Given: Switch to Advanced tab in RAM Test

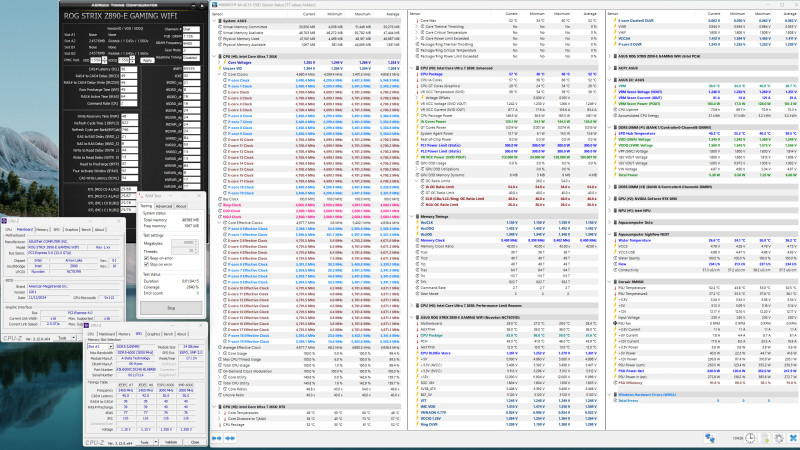Looking at the screenshot, I should (164, 206).
